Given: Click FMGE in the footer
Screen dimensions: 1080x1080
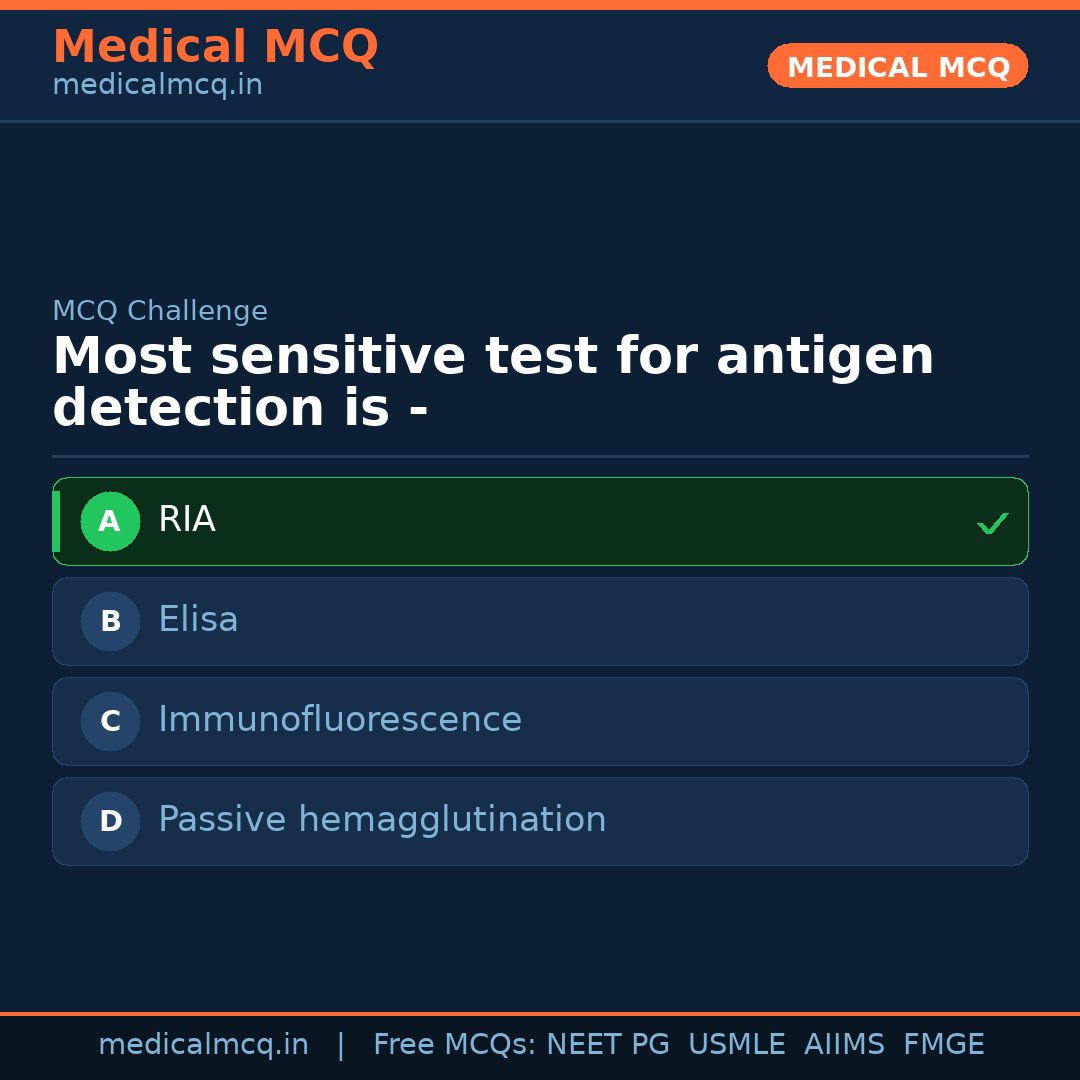Looking at the screenshot, I should point(943,1045).
